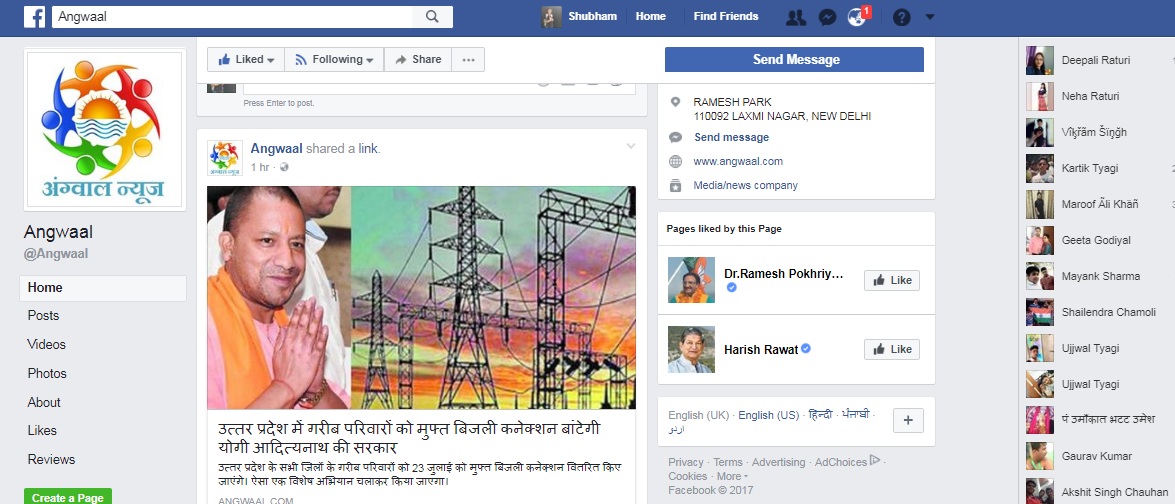The height and width of the screenshot is (504, 1175).
Task: Click the Angwaal search input field
Action: 232,16
